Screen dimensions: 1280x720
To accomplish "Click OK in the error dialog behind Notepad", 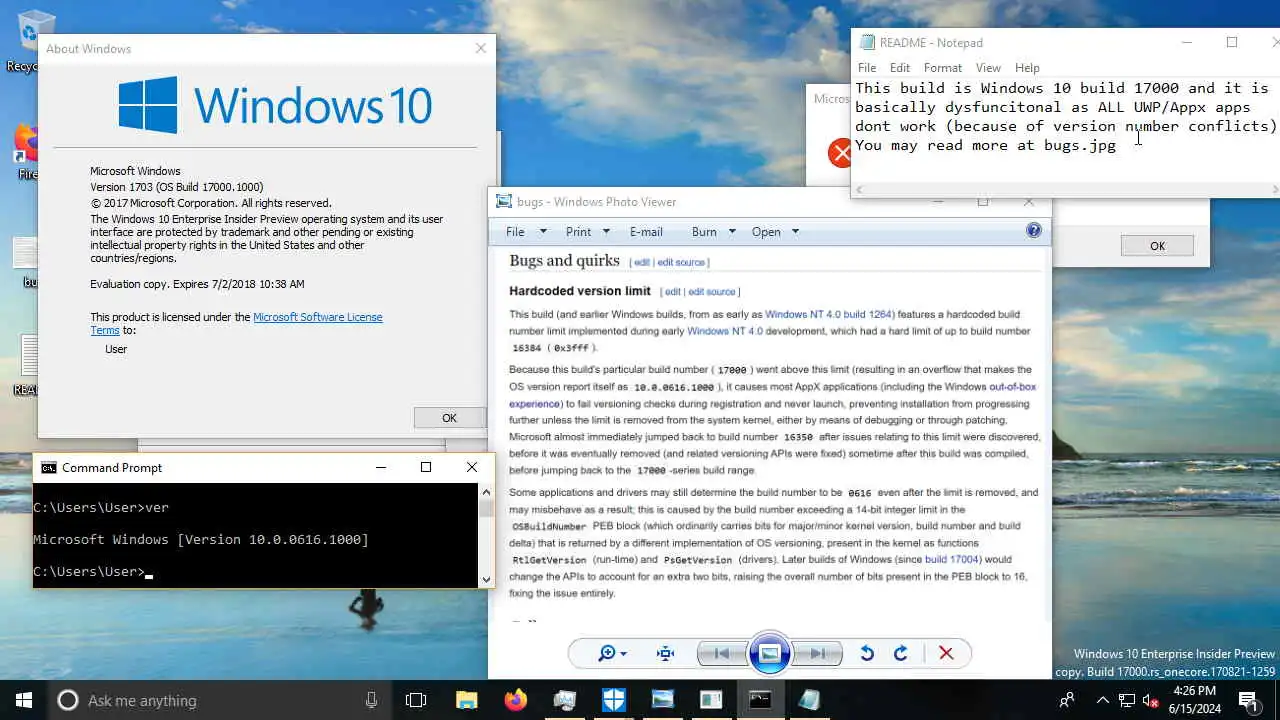I will click(1157, 246).
